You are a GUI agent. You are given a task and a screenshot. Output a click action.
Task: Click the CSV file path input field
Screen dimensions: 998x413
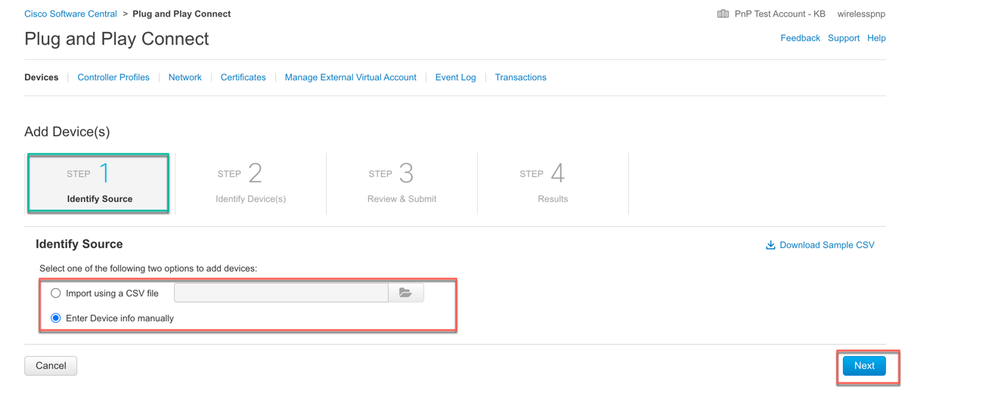[281, 293]
